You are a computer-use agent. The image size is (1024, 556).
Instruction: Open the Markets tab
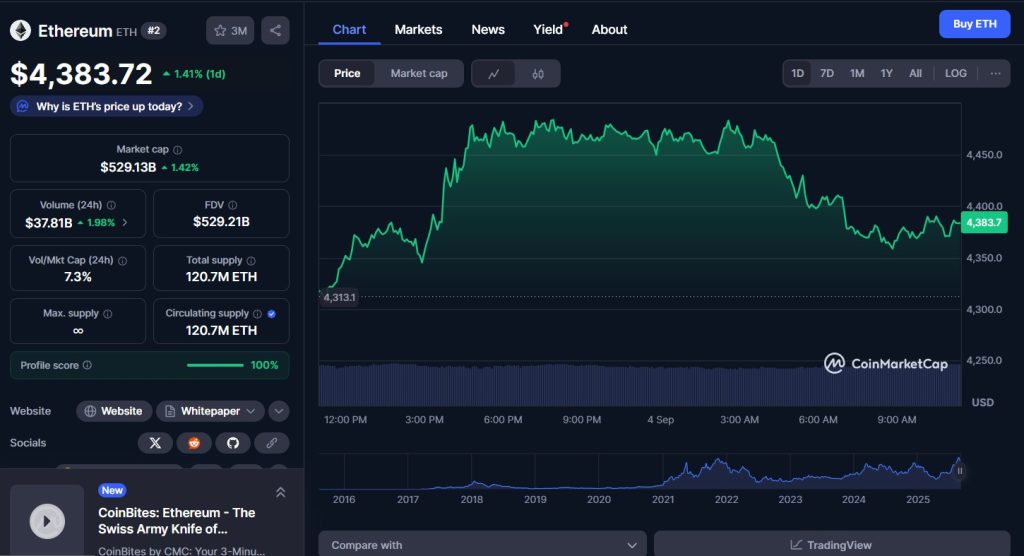click(x=418, y=29)
